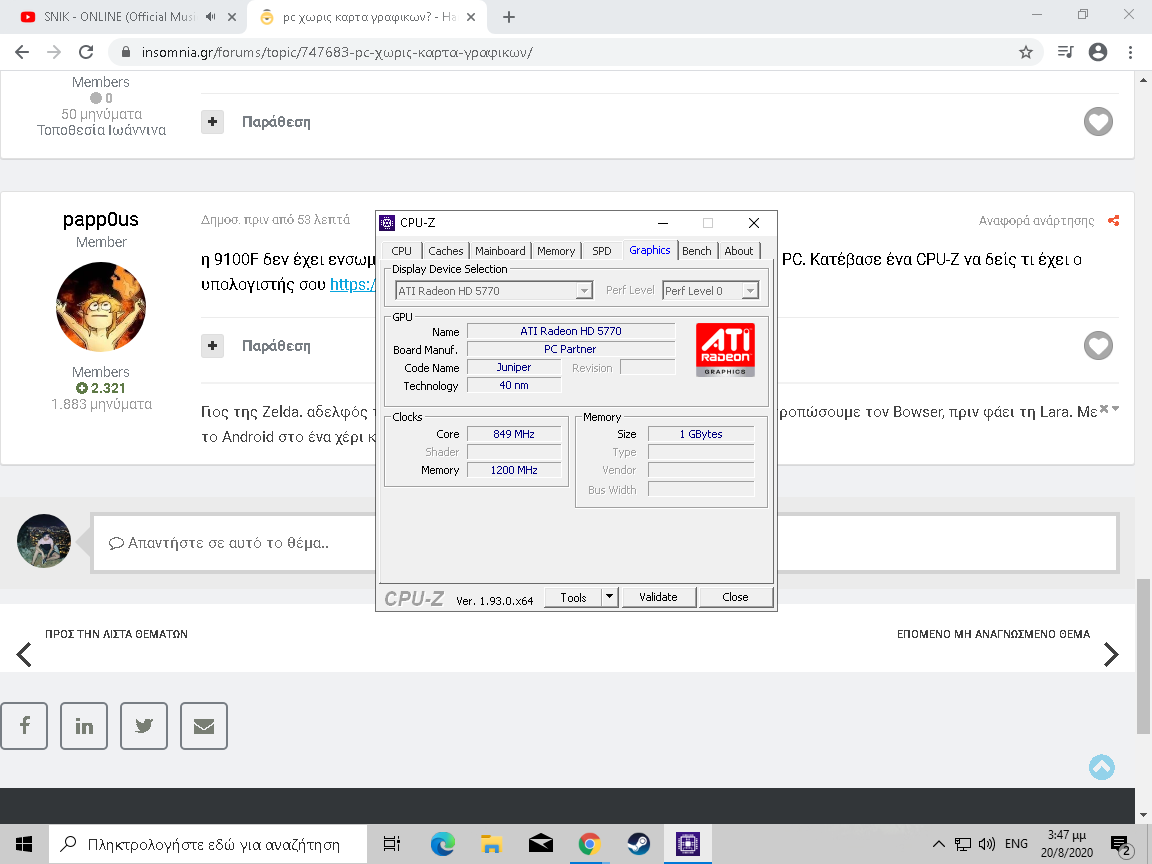Open the SPD tab in CPU-Z
This screenshot has height=864, width=1152.
pos(602,251)
